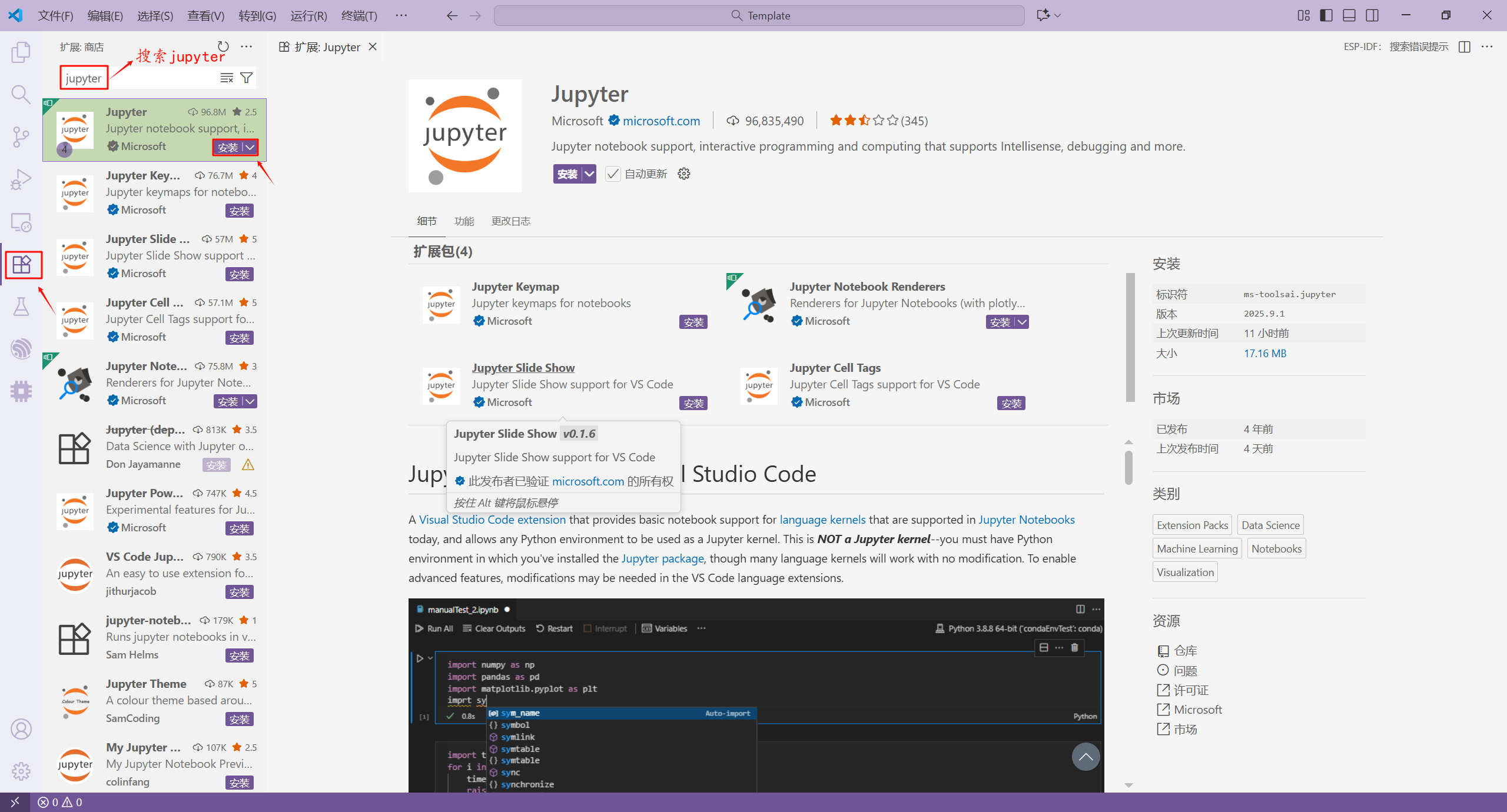Open the Manage gear in activity bar
Image resolution: width=1507 pixels, height=812 pixels.
pos(21,771)
